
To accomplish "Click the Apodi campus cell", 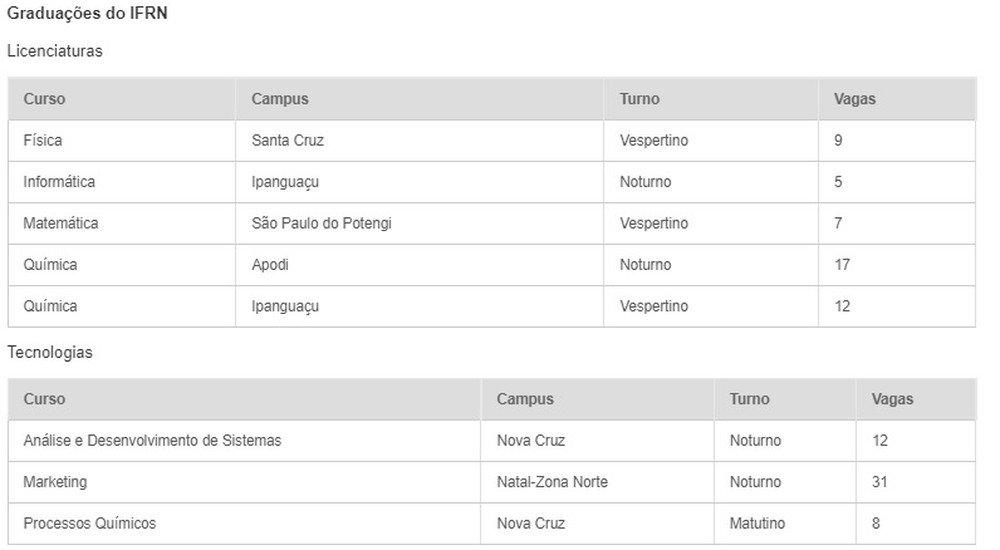I will tap(270, 265).
